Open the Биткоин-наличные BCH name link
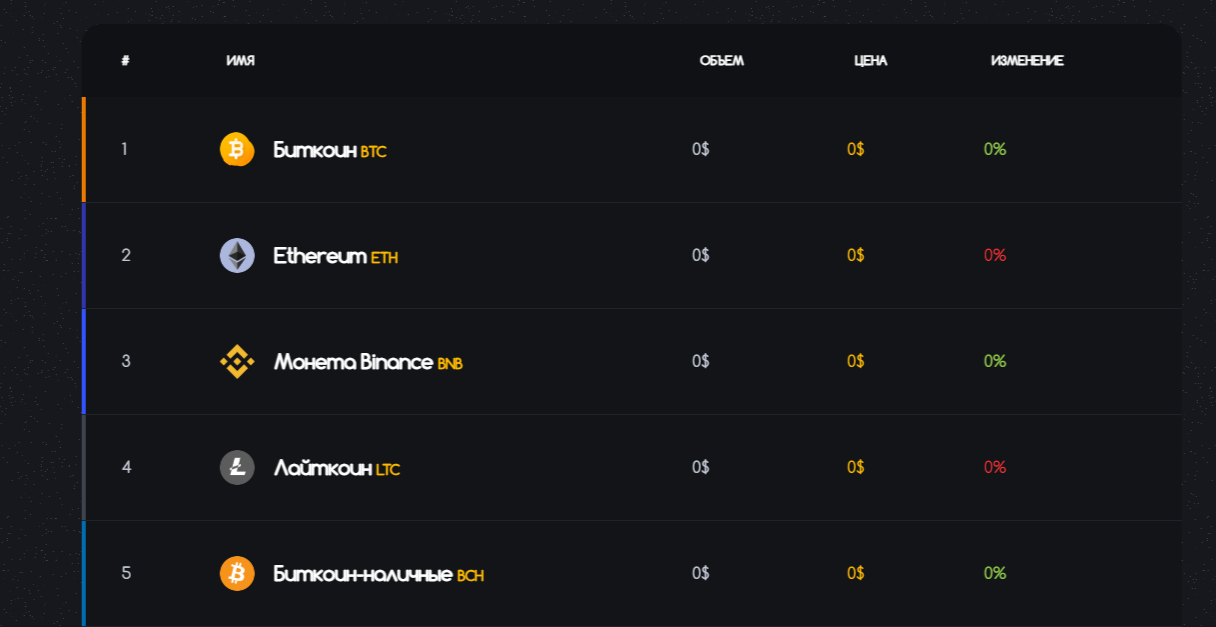 379,574
